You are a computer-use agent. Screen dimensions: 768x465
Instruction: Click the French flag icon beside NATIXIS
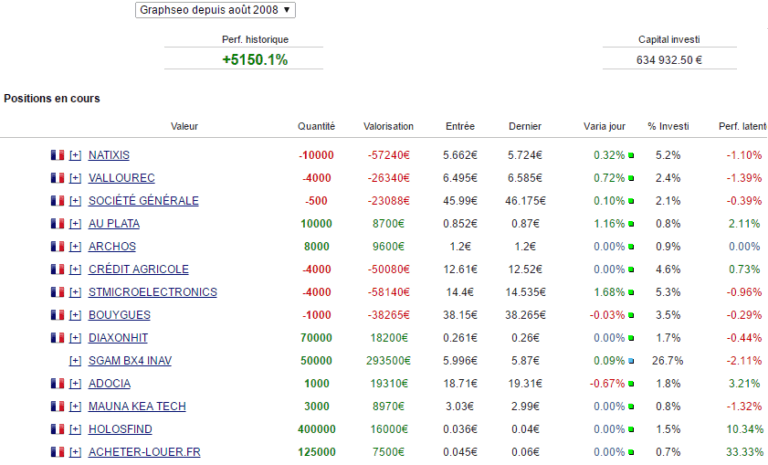(57, 155)
